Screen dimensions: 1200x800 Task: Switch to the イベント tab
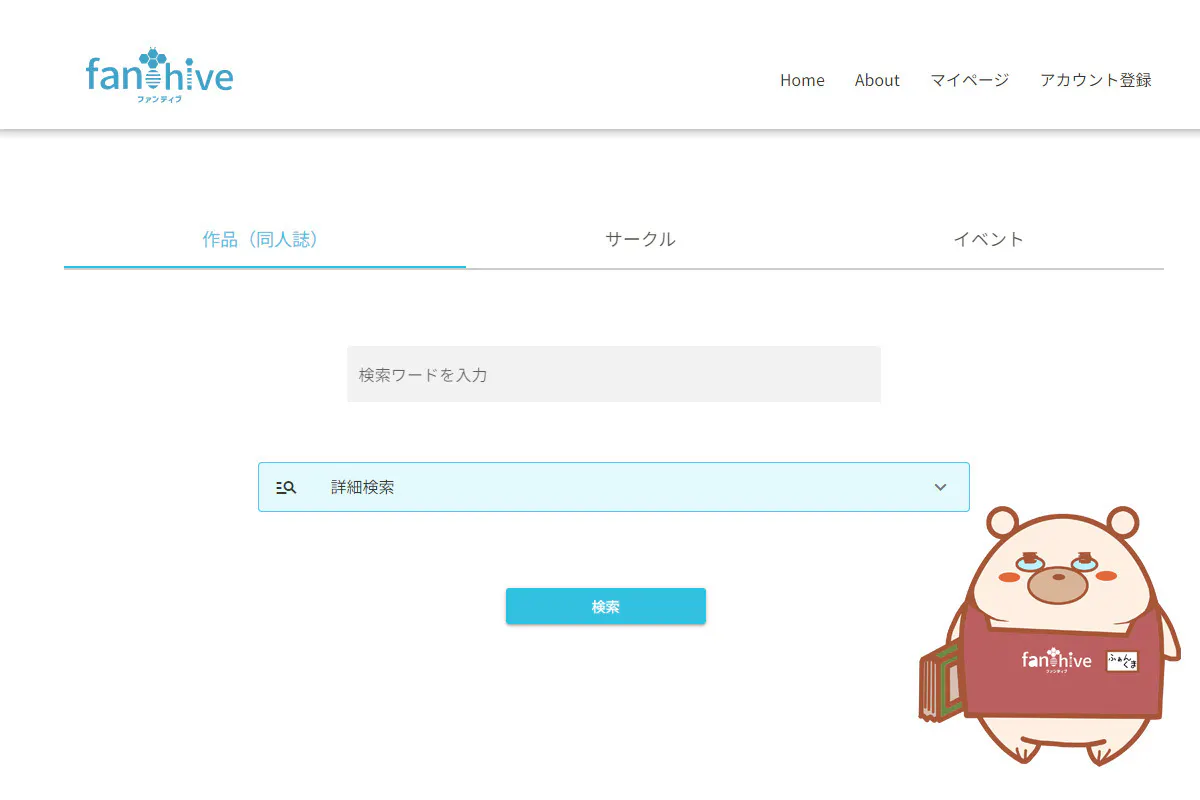tap(988, 240)
